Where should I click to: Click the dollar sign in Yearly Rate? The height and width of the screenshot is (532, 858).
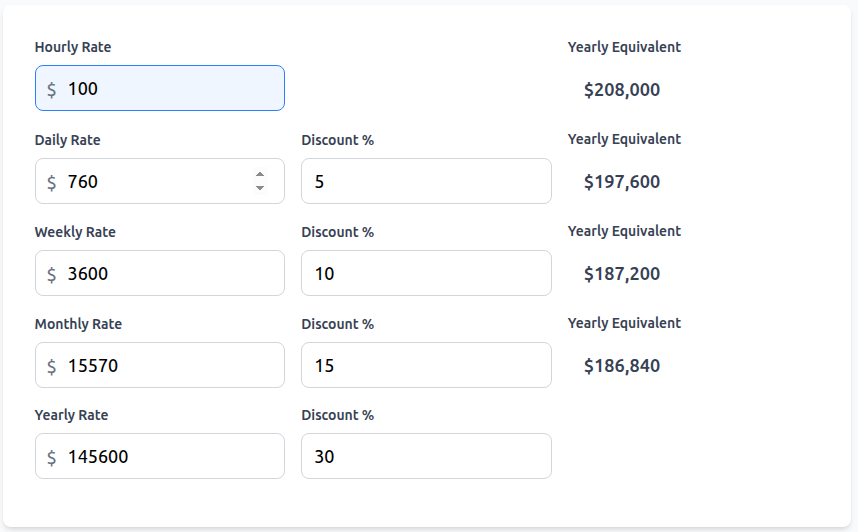[52, 457]
